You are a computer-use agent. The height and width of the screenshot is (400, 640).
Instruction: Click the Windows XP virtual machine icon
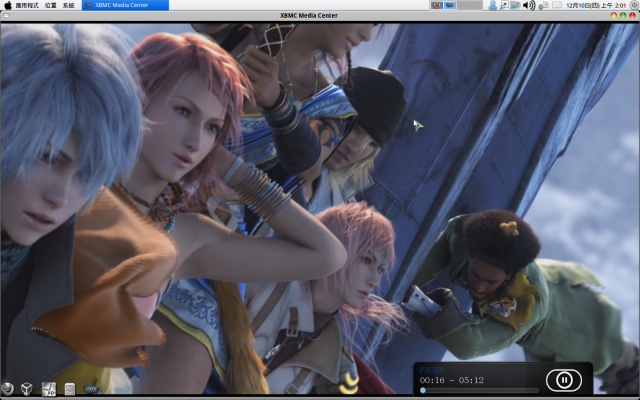coord(49,389)
